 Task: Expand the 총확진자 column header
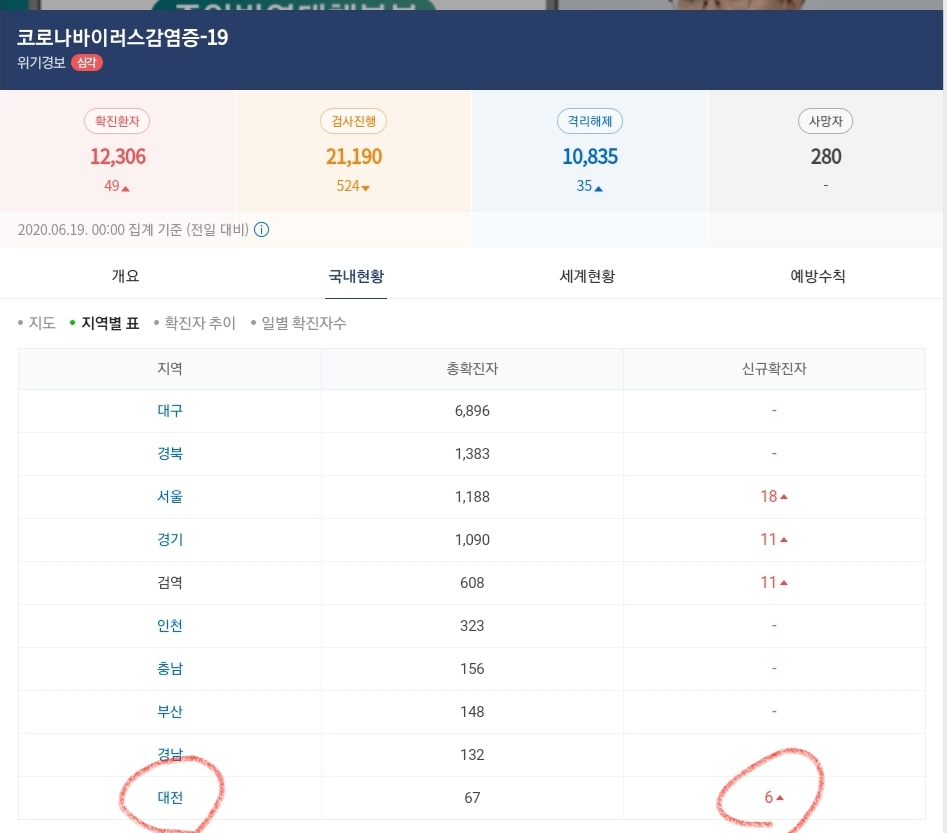[472, 368]
